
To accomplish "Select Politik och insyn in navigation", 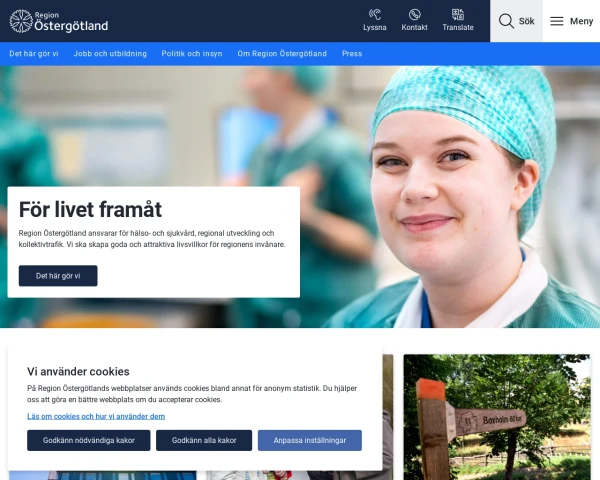I will 192,54.
